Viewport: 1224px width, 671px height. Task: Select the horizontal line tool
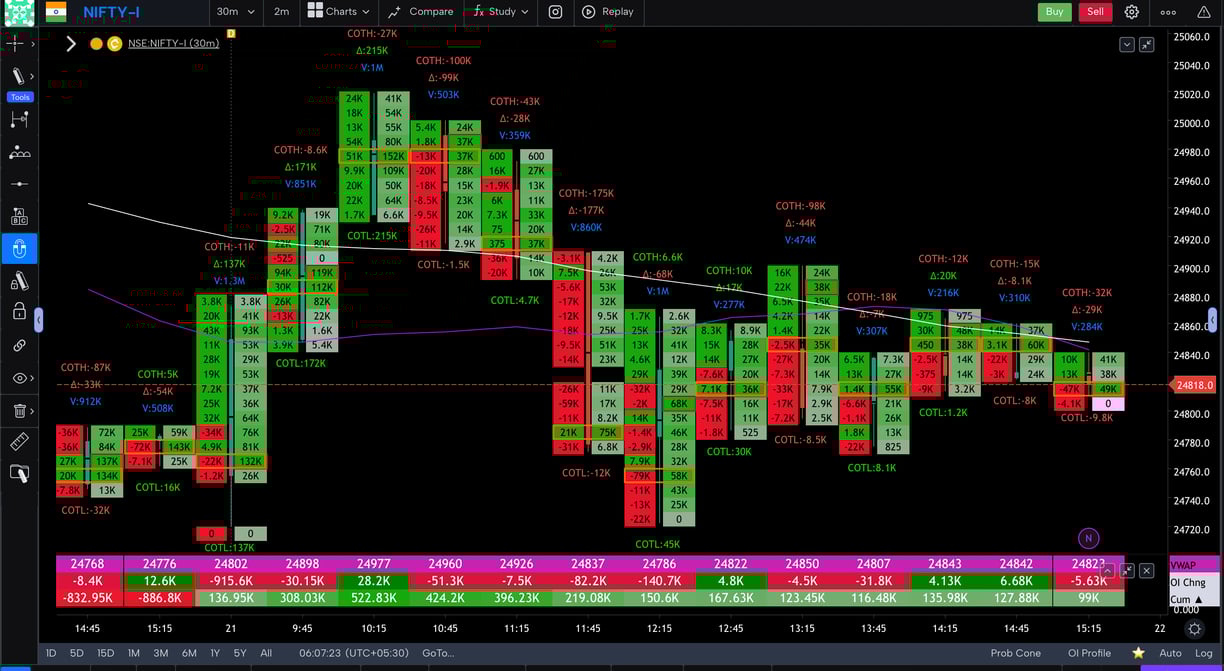click(18, 185)
